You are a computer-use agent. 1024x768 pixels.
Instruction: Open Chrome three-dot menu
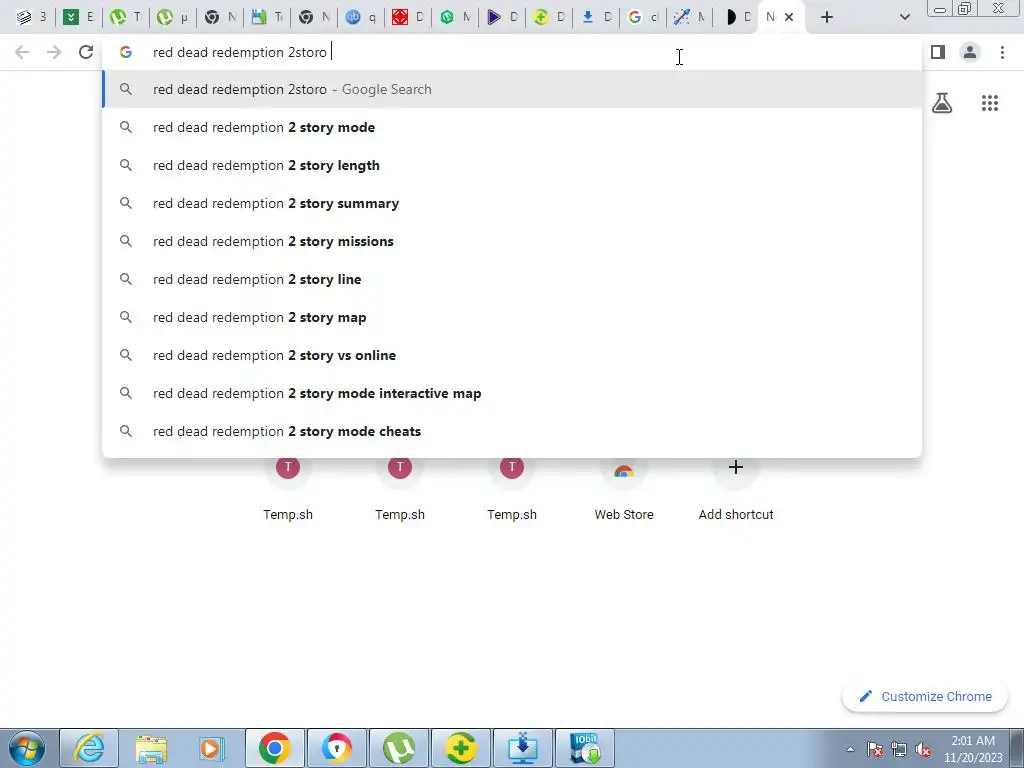tap(1002, 52)
